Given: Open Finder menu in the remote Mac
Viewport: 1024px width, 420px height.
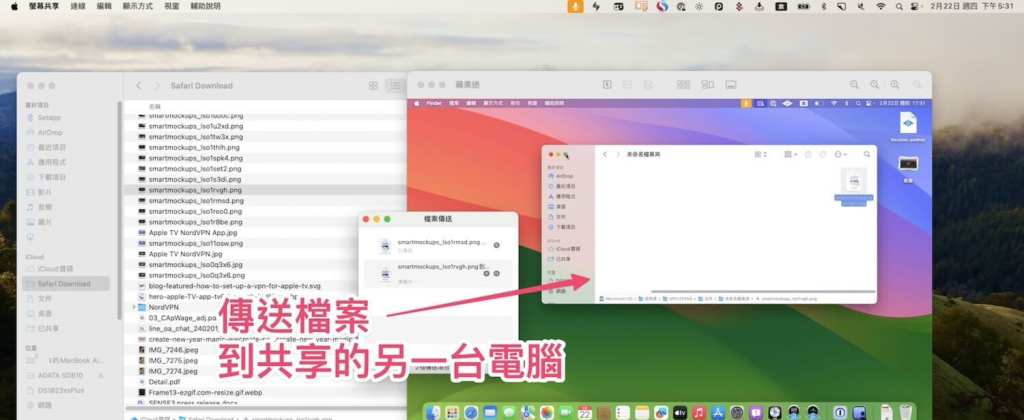Looking at the screenshot, I should pos(434,103).
